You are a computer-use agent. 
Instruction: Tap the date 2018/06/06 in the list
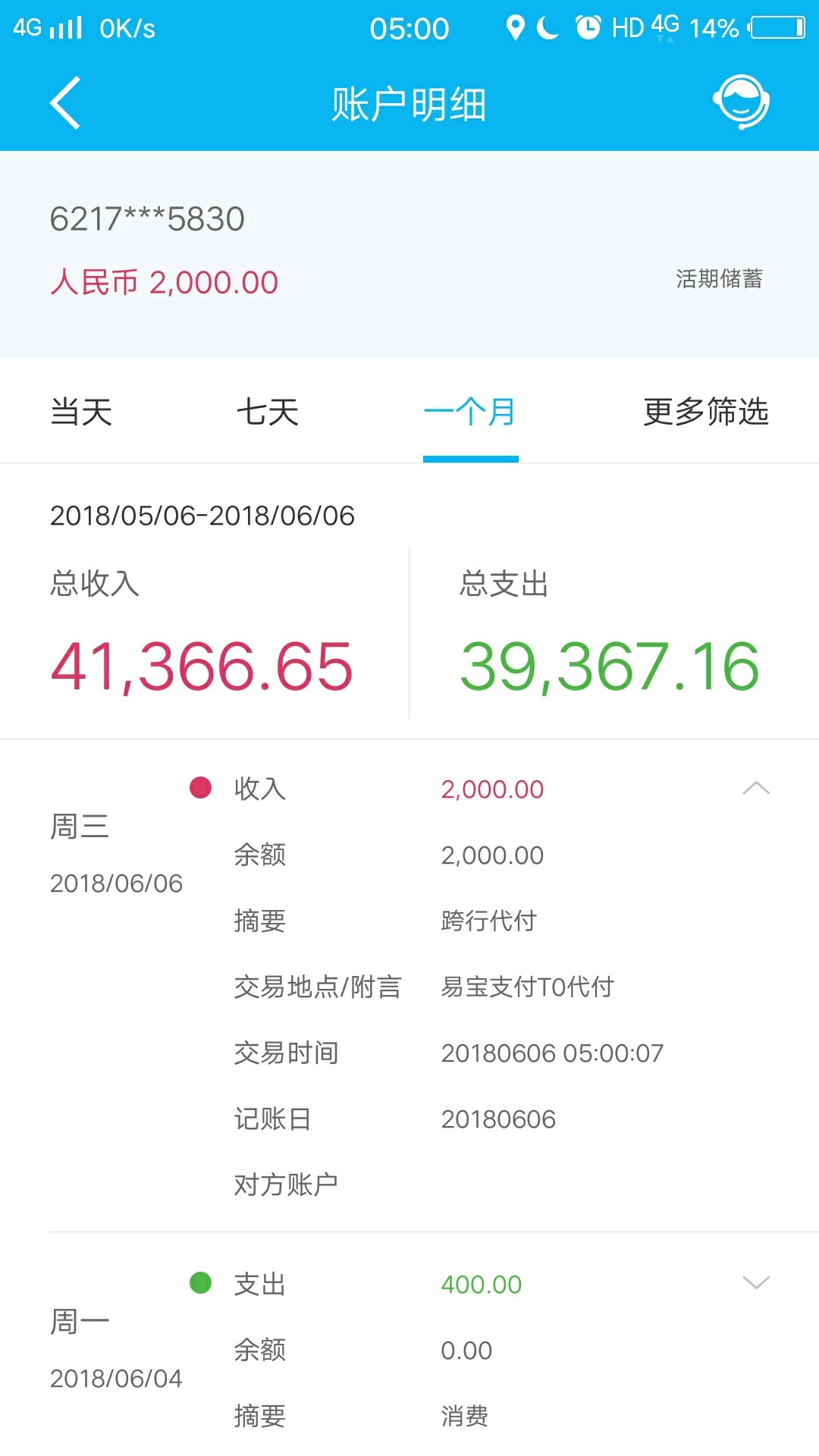coord(116,883)
